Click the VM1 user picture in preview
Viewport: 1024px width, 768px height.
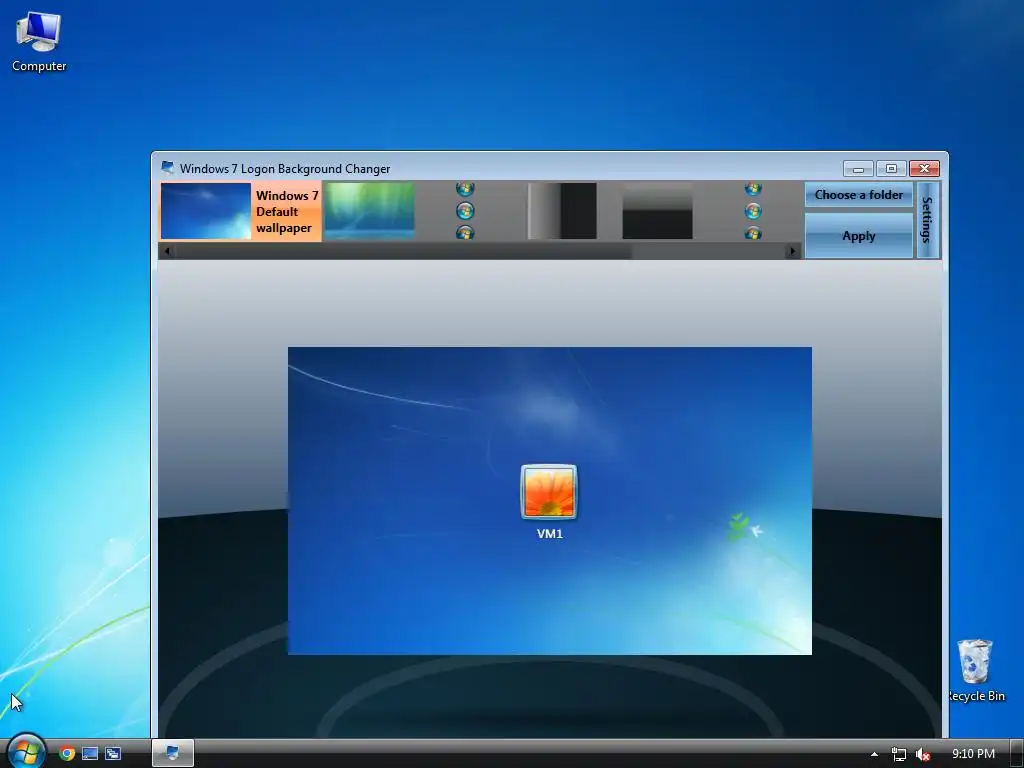pyautogui.click(x=549, y=492)
